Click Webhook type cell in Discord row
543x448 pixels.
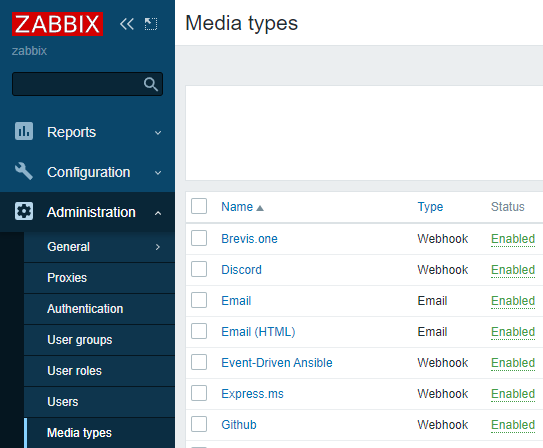coord(443,270)
